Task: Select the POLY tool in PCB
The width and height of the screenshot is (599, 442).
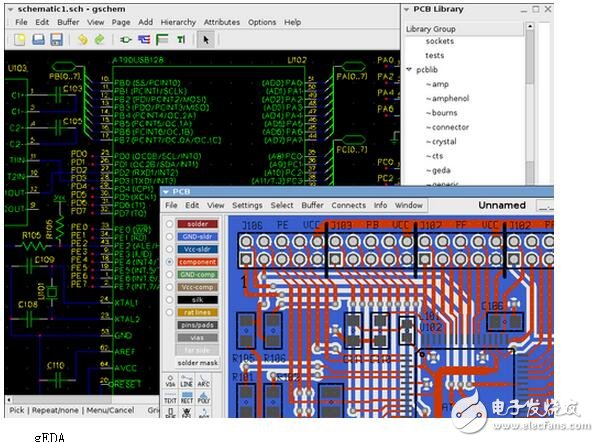Action: point(203,398)
